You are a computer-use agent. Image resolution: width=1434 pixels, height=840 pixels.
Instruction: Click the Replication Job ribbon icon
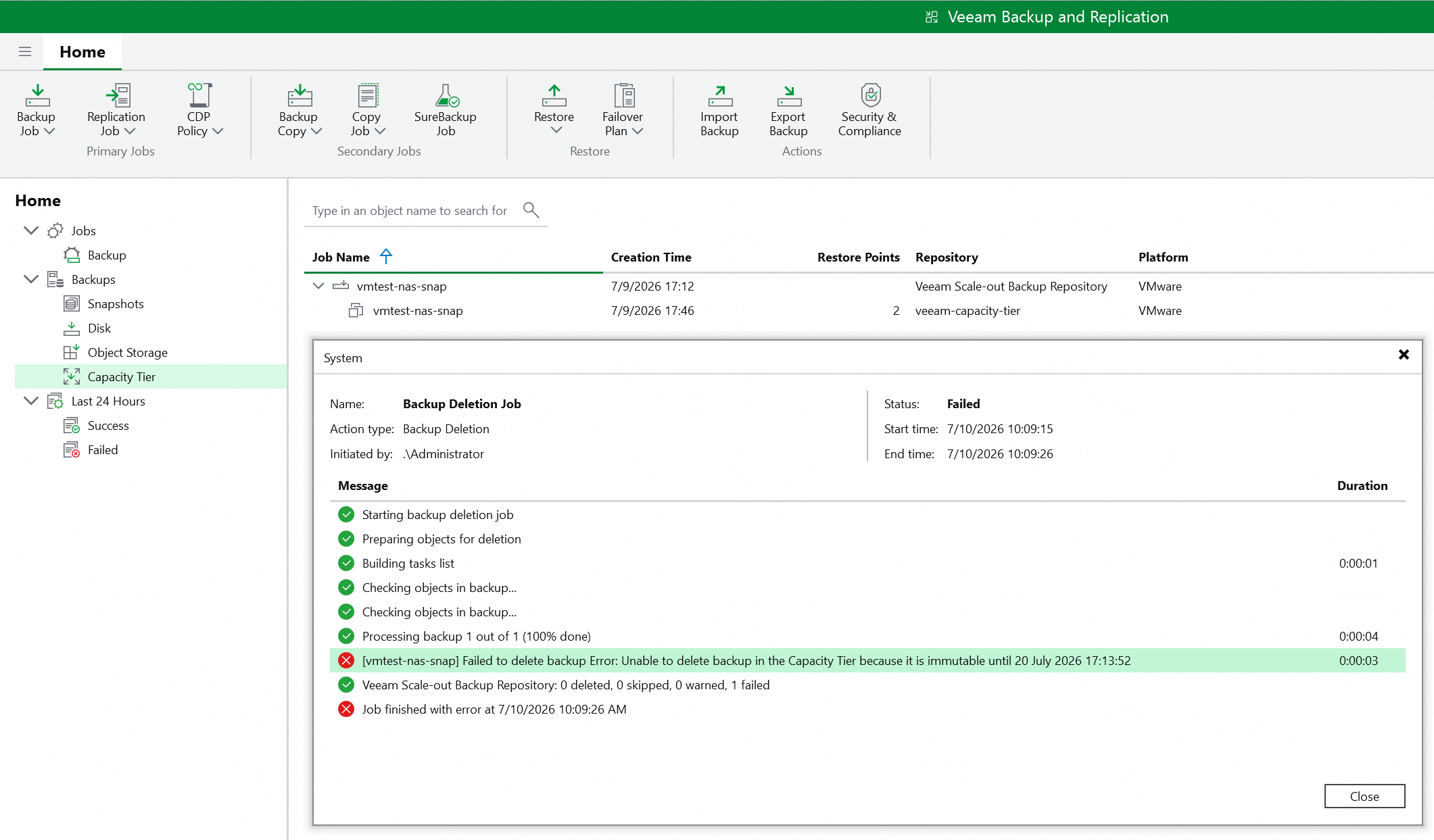[118, 95]
